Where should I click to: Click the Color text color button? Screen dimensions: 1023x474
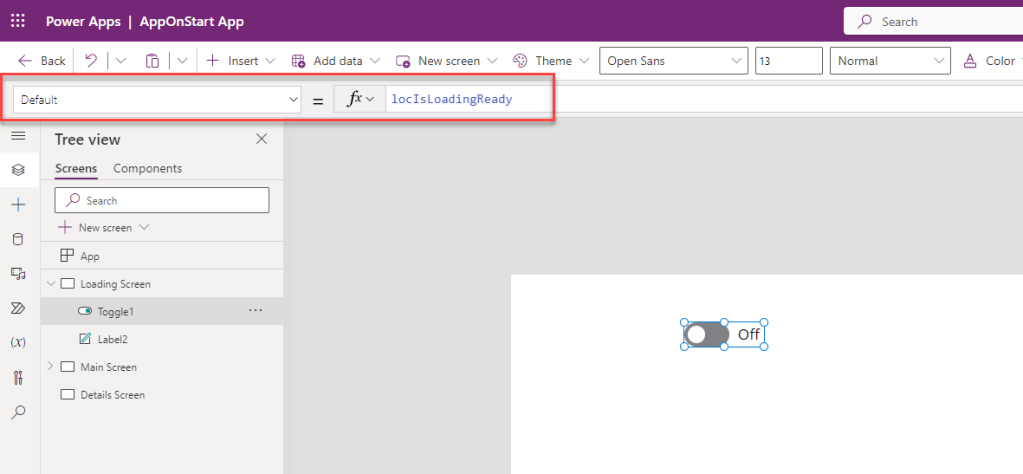tap(990, 61)
